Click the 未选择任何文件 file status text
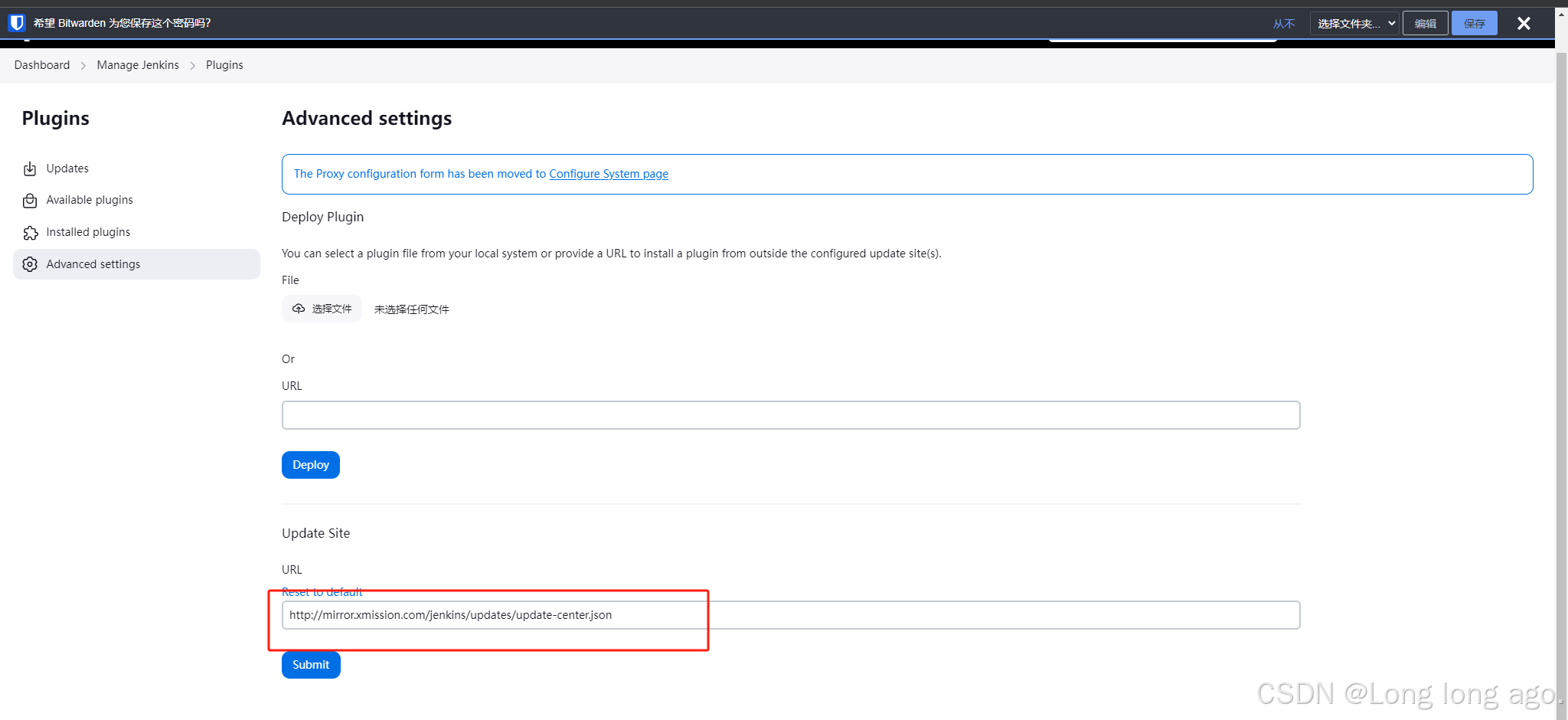 click(412, 309)
